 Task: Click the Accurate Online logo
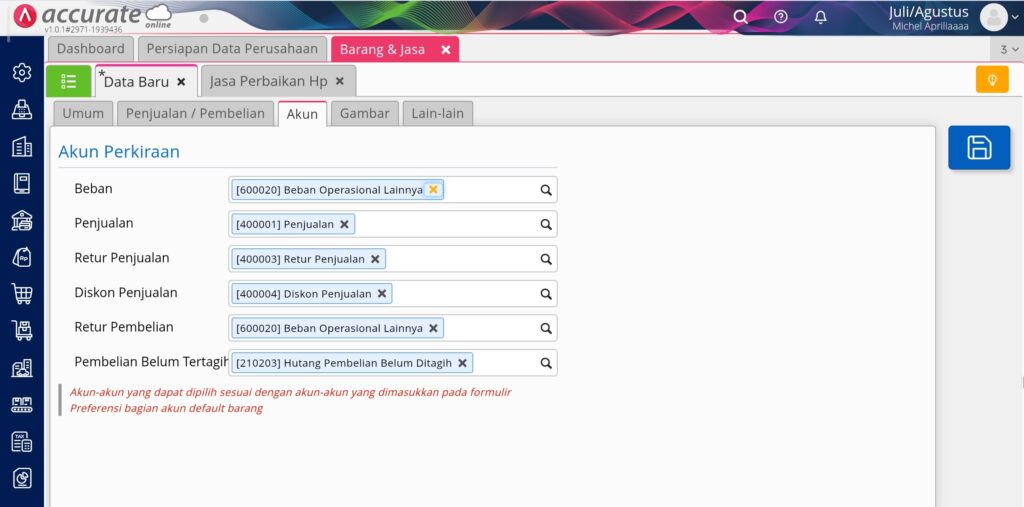92,16
